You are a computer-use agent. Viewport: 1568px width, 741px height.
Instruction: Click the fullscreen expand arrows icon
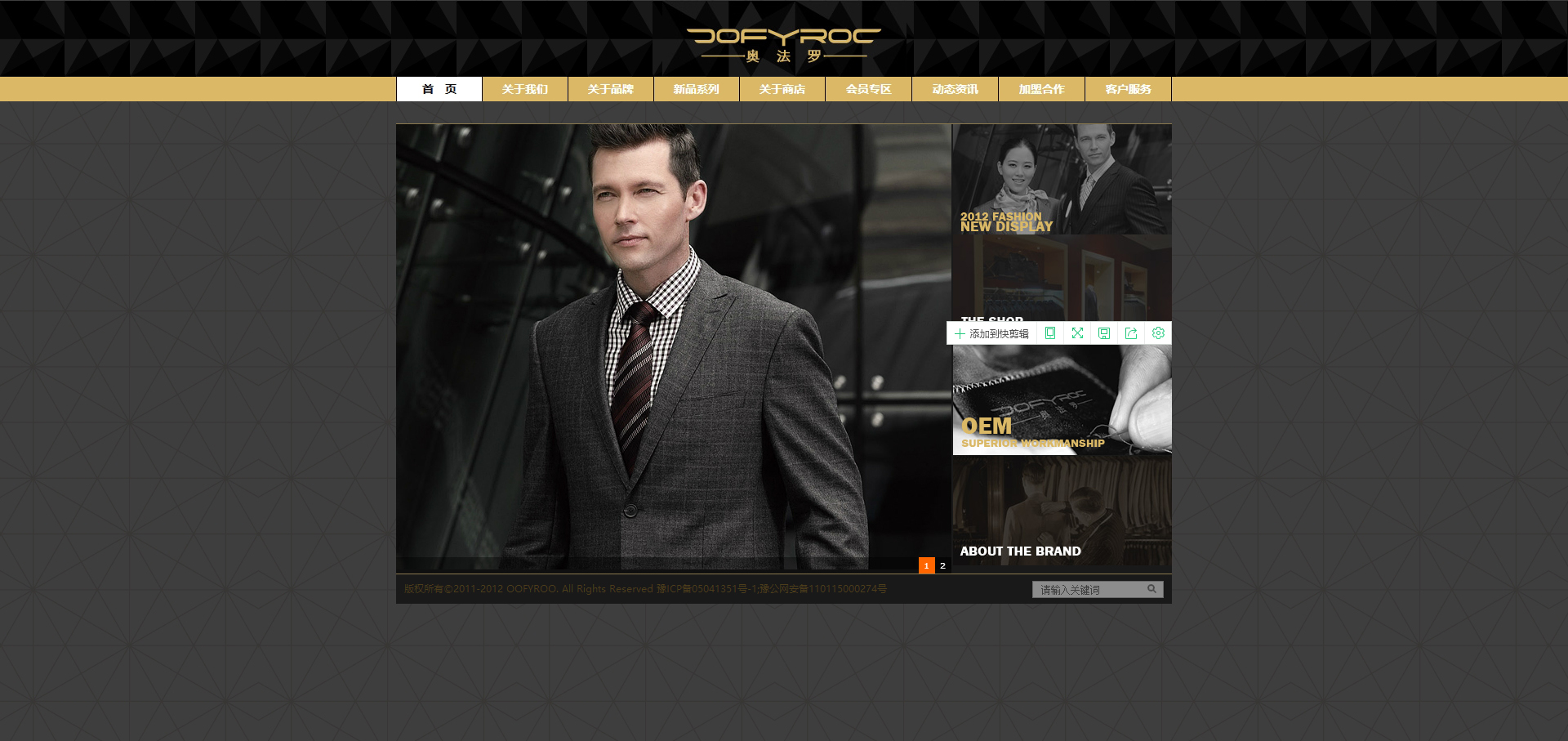(1077, 333)
